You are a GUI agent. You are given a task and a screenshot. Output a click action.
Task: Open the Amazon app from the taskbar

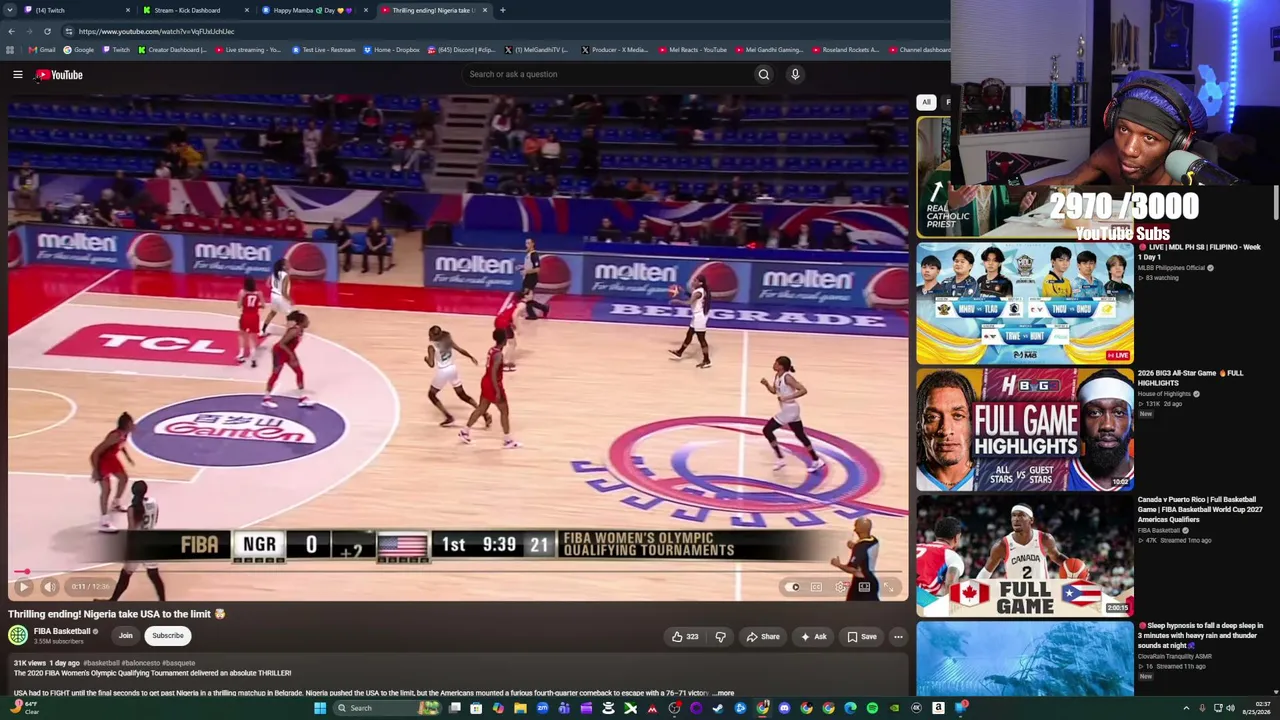(x=938, y=708)
